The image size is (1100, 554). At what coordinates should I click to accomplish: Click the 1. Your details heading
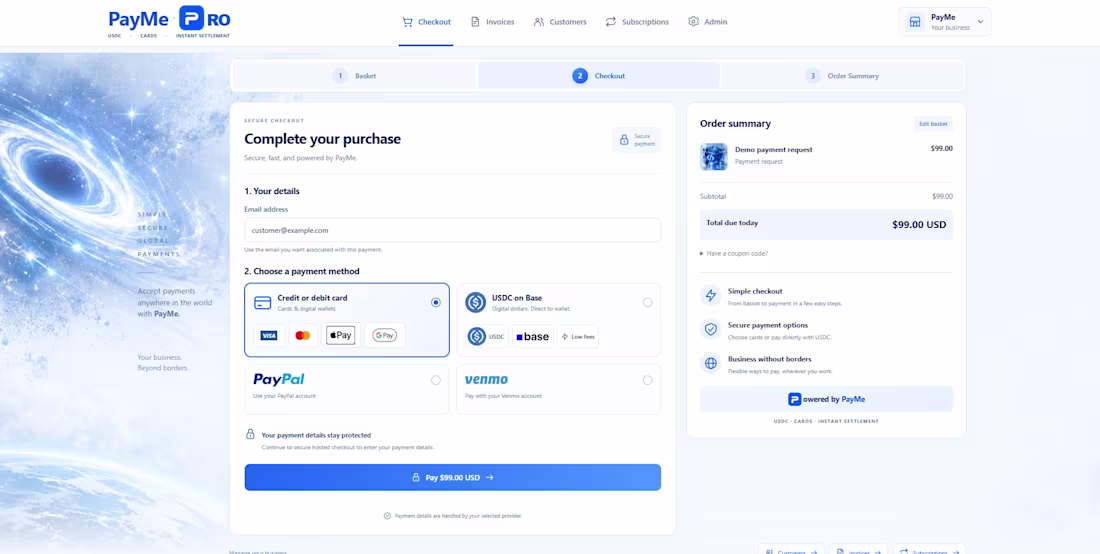click(272, 191)
